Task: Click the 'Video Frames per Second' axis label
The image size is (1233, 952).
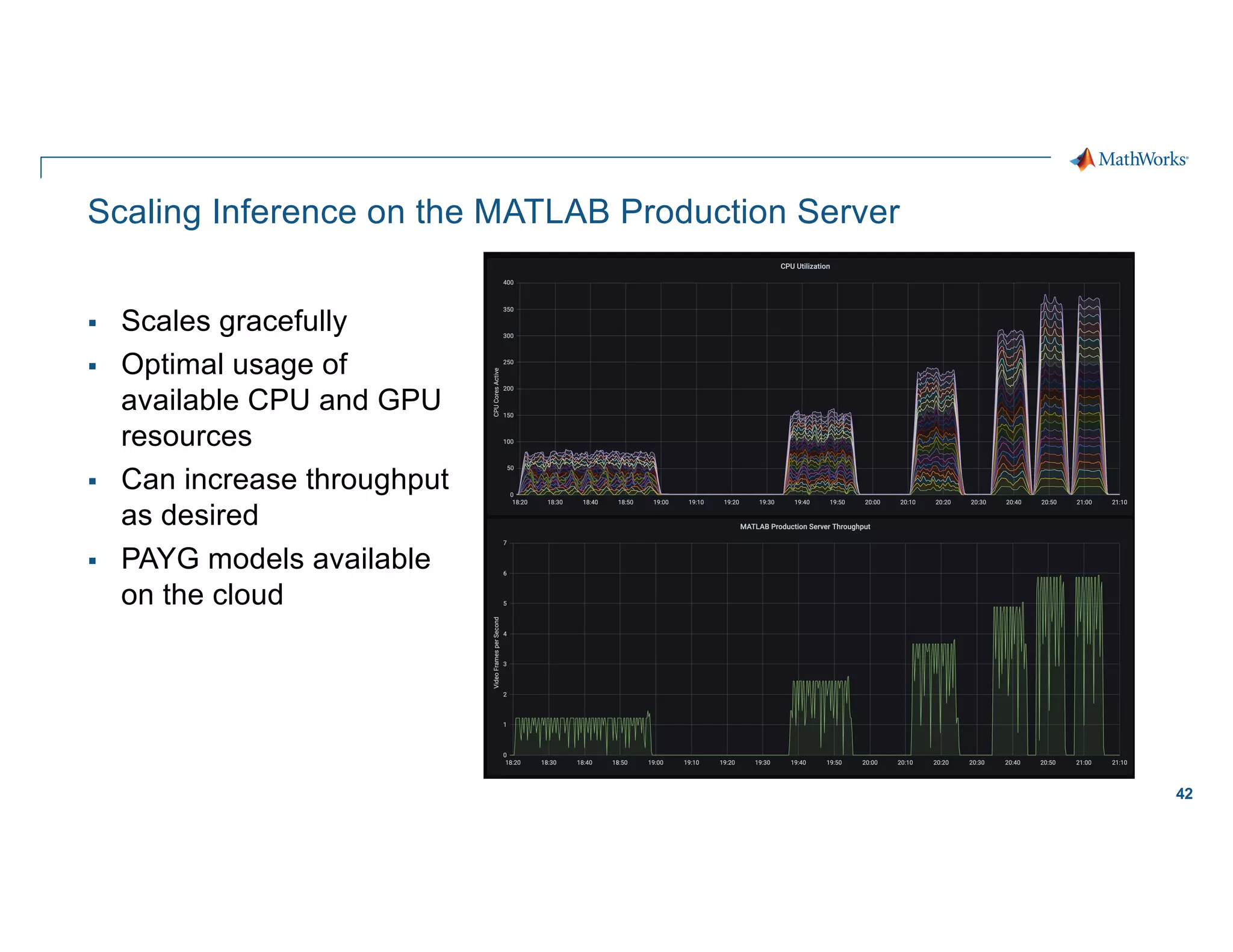Action: [x=497, y=653]
